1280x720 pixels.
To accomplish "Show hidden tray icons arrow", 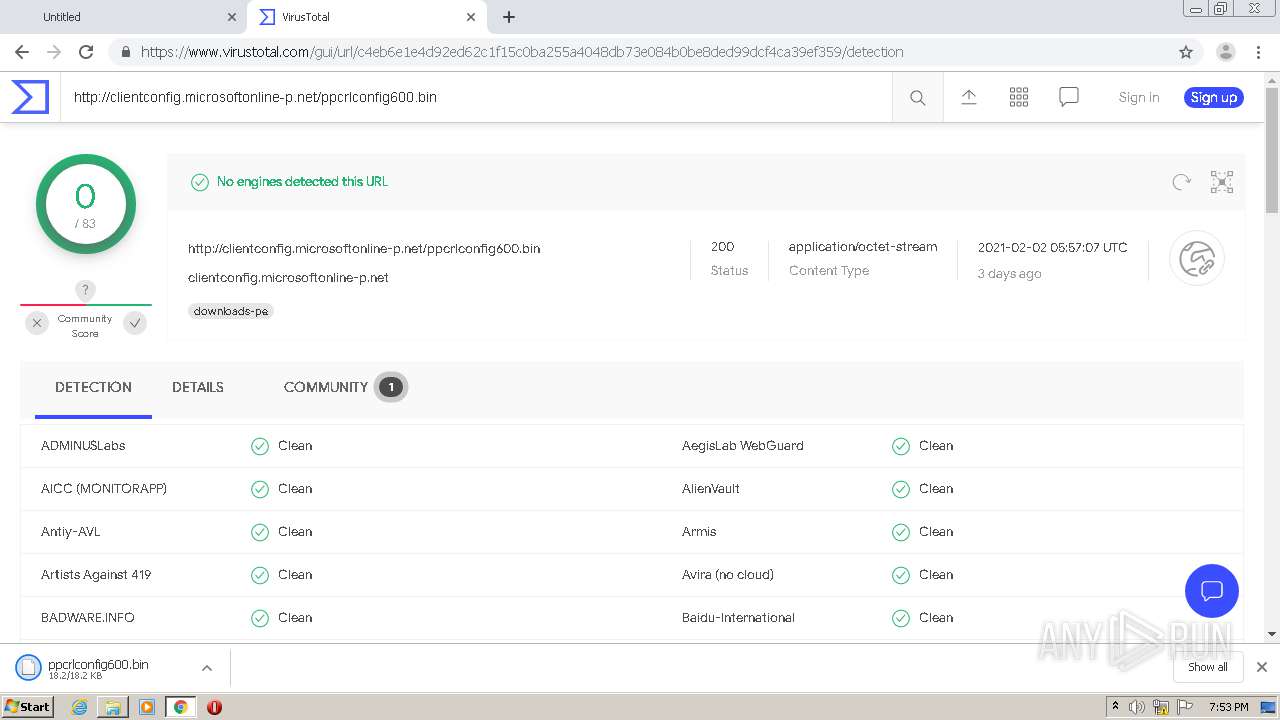I will click(1115, 707).
